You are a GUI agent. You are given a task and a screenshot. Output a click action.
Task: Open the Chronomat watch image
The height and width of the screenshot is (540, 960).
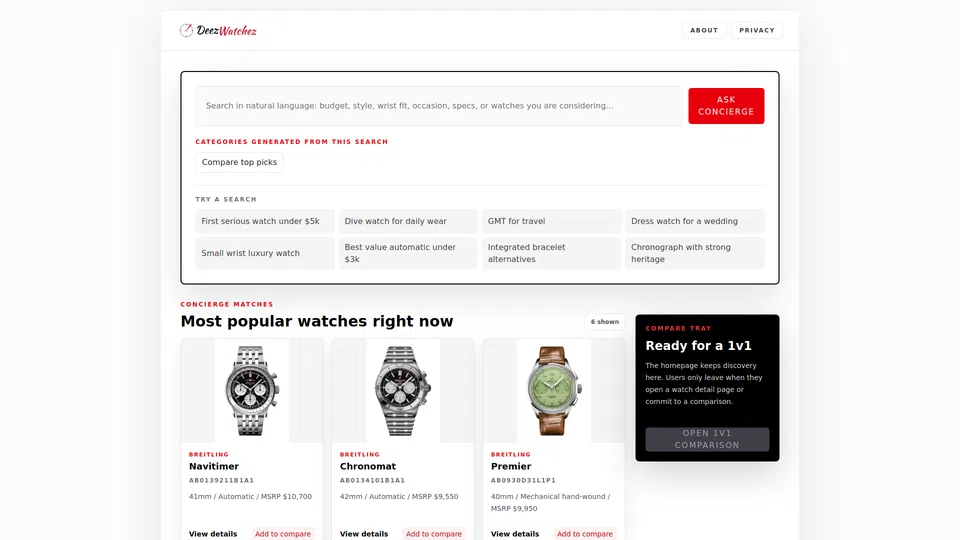click(x=403, y=391)
